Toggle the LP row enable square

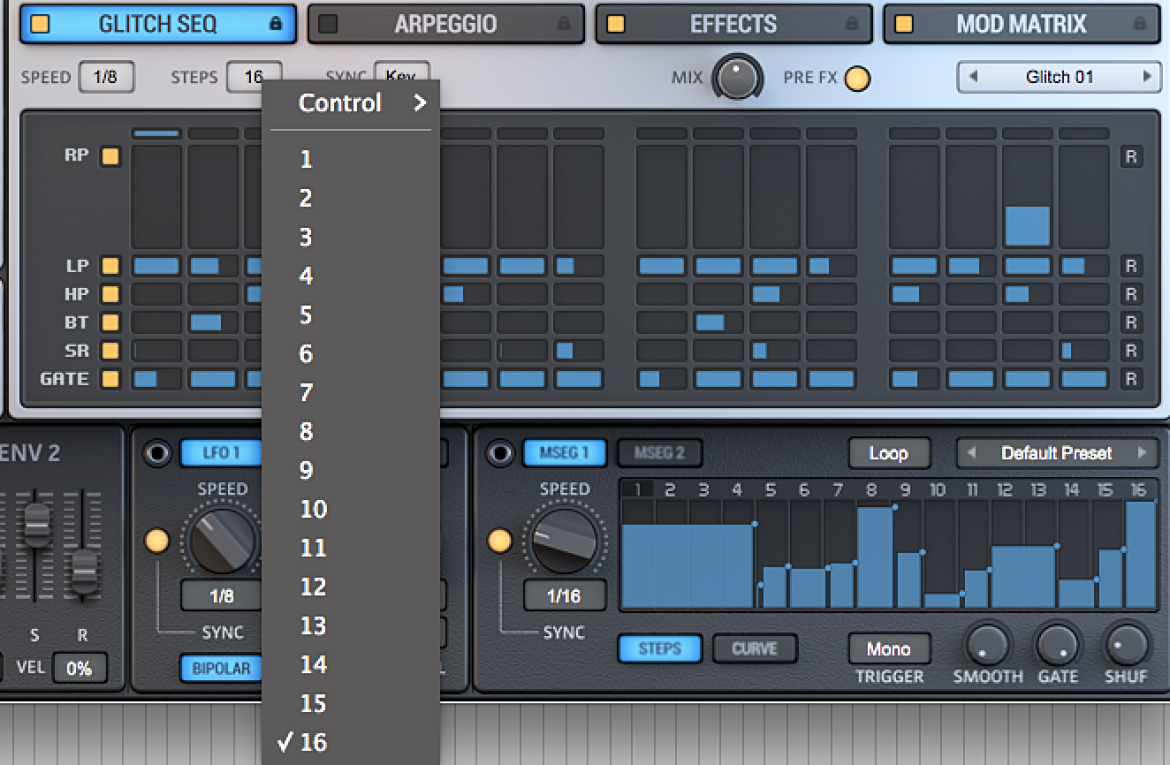110,266
